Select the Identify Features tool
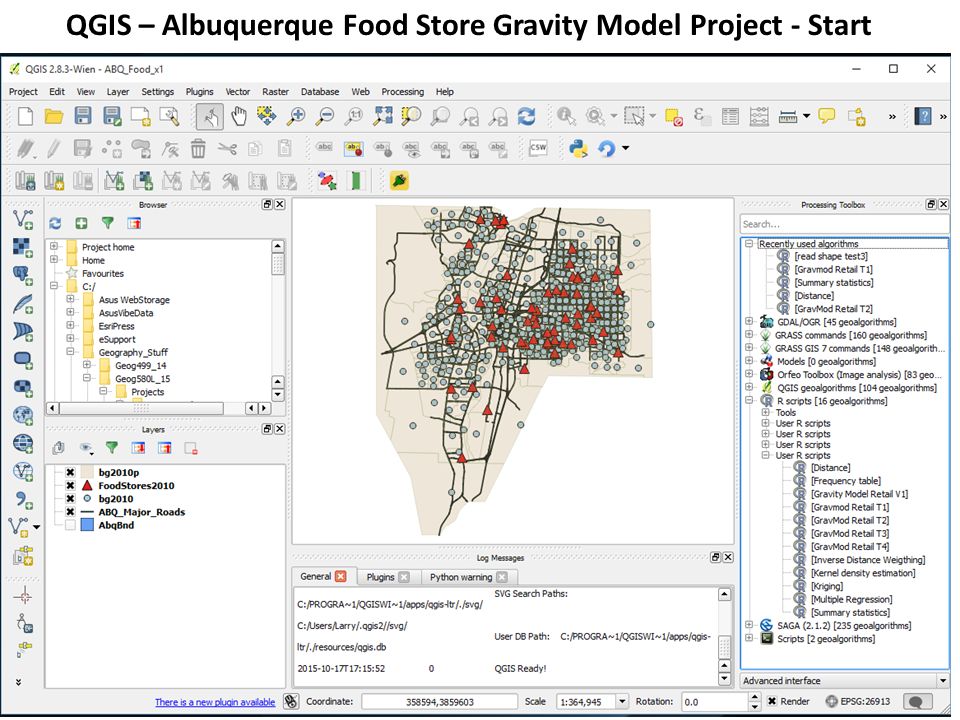Image resolution: width=960 pixels, height=720 pixels. tap(566, 116)
